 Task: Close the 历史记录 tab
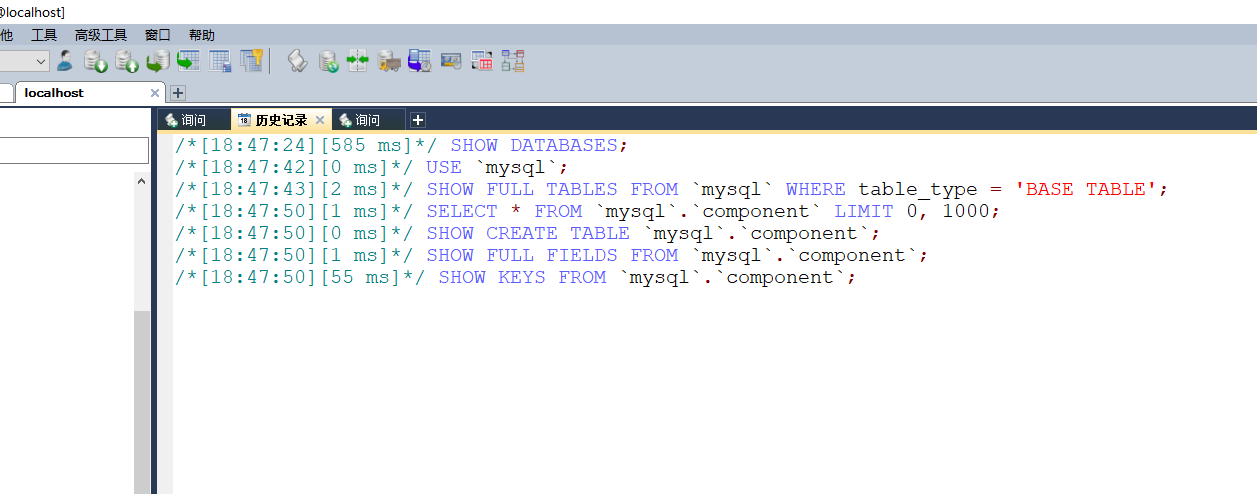point(320,120)
